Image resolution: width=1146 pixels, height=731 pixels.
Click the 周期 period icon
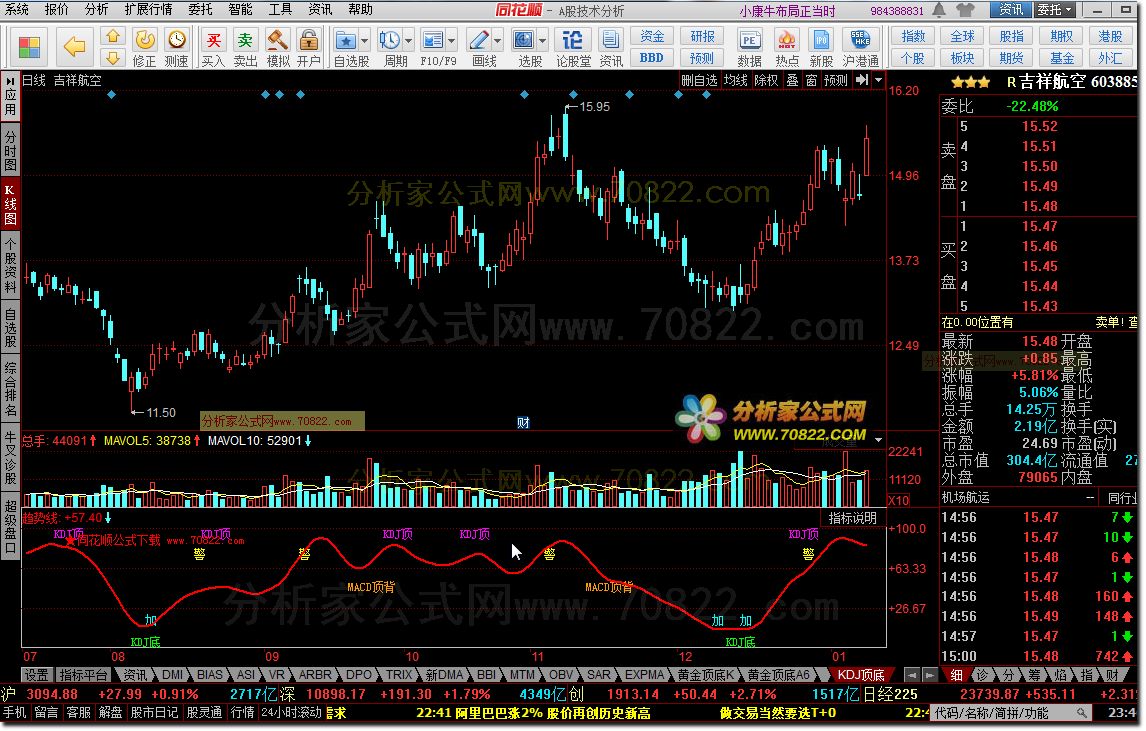(x=390, y=39)
